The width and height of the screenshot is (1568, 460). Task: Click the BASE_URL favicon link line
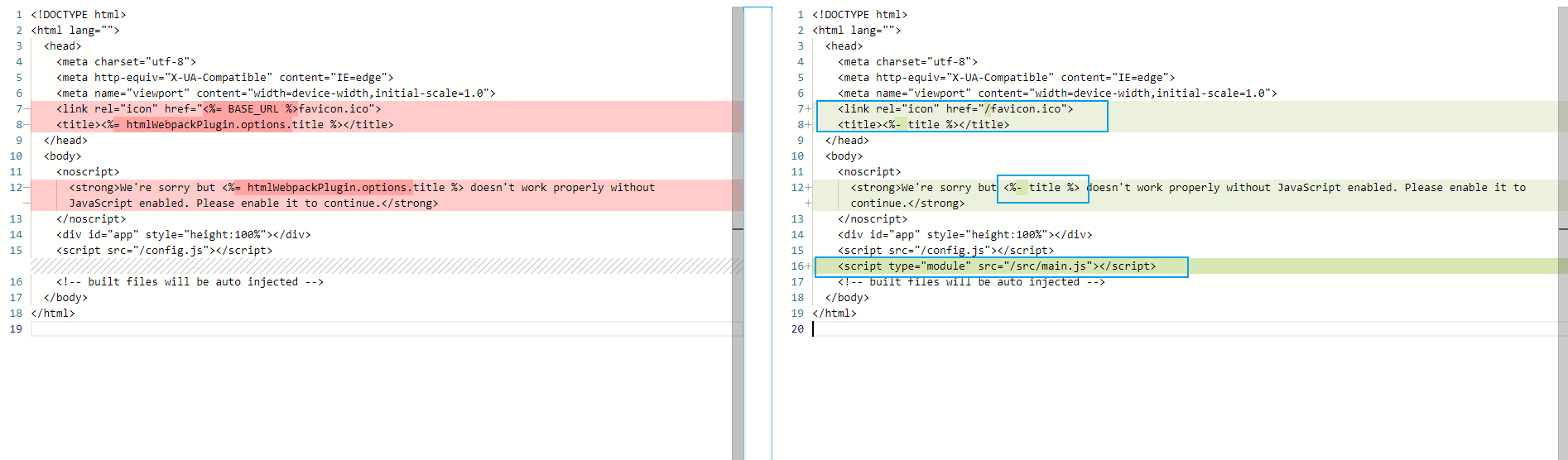click(219, 108)
